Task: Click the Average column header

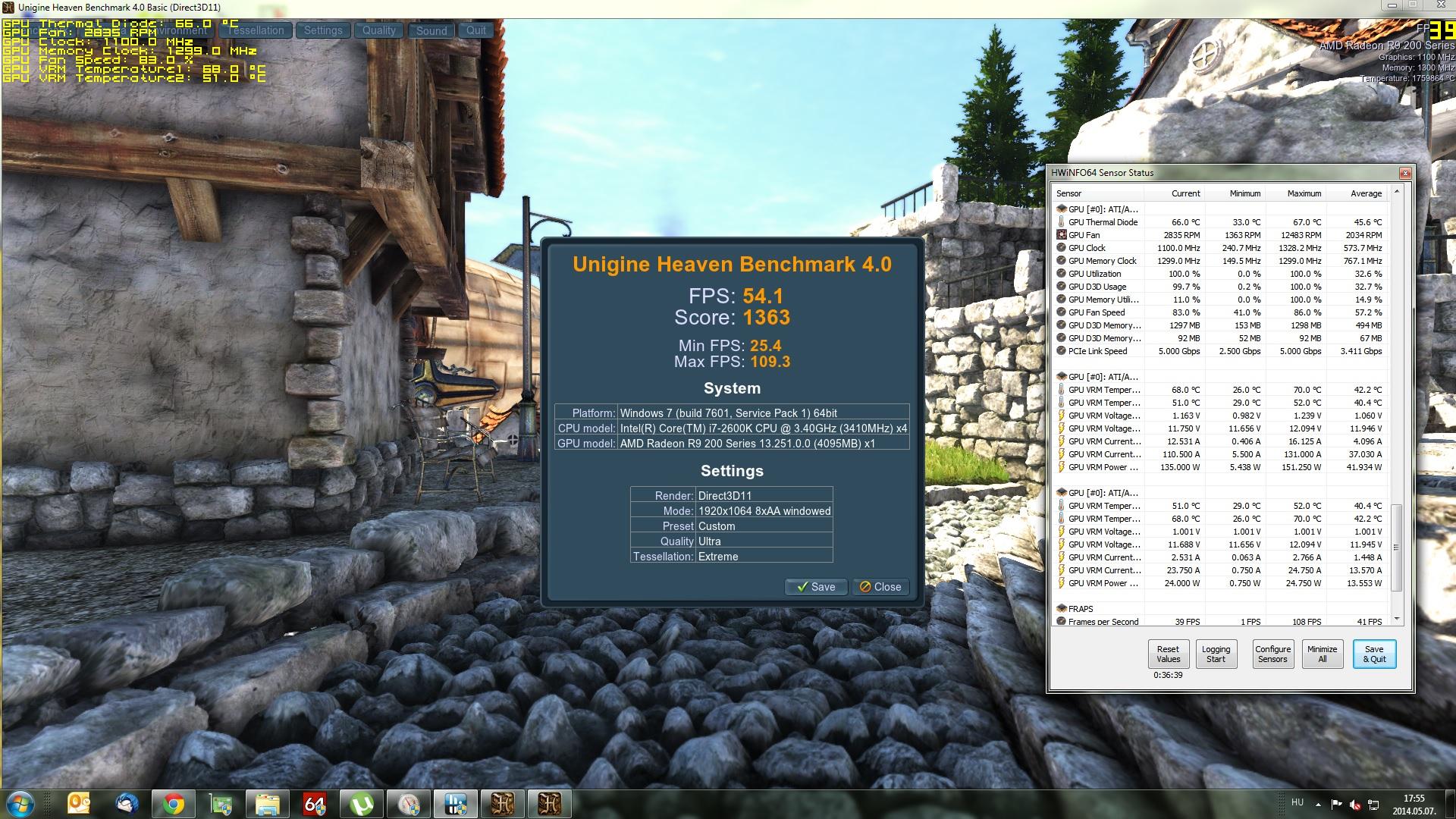Action: click(1356, 193)
